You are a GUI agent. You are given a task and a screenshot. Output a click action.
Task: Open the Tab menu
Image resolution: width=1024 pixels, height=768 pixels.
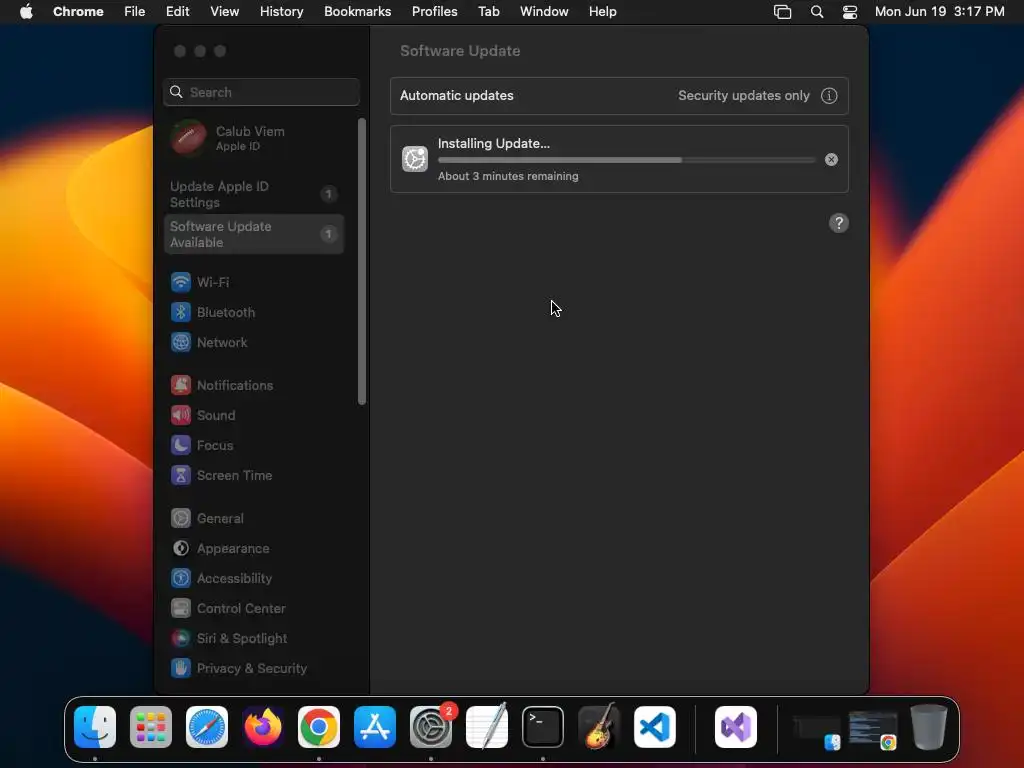pos(488,12)
